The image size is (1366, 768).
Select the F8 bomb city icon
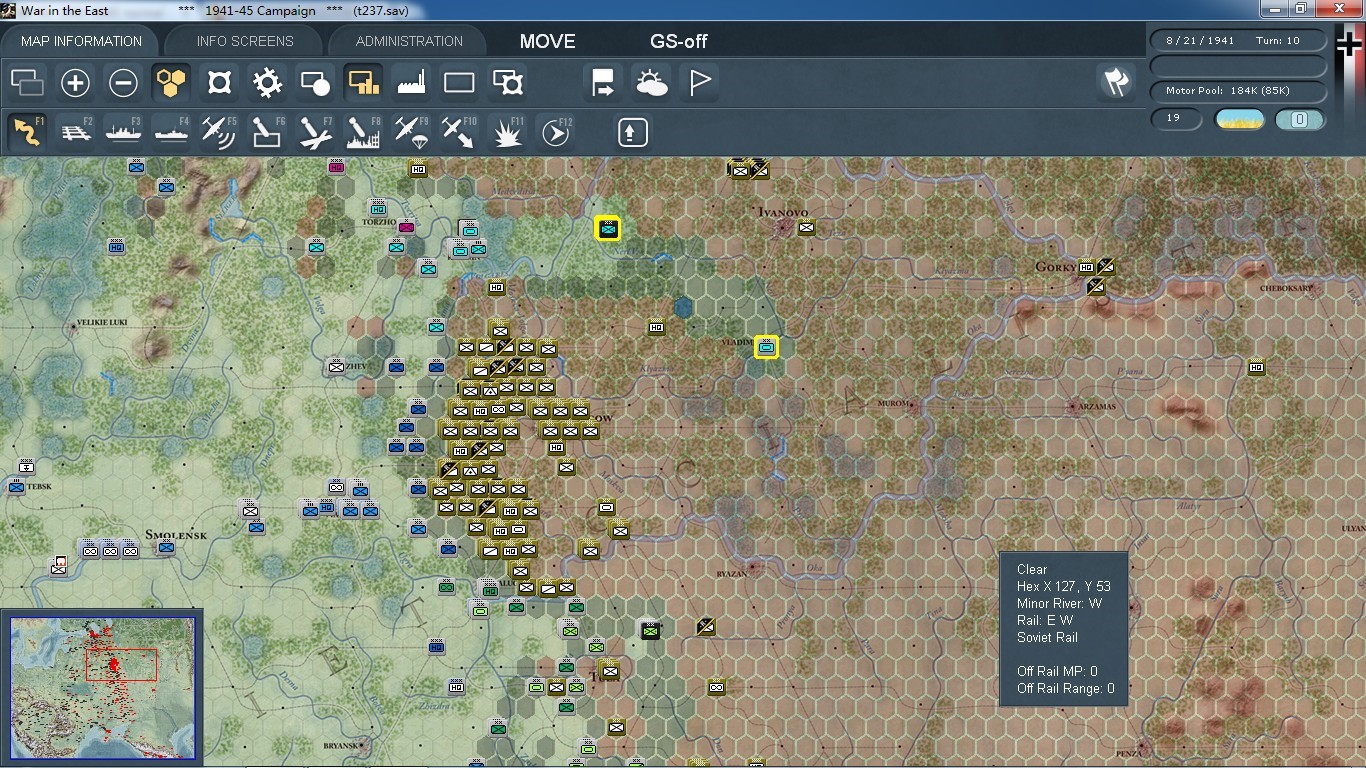[363, 131]
